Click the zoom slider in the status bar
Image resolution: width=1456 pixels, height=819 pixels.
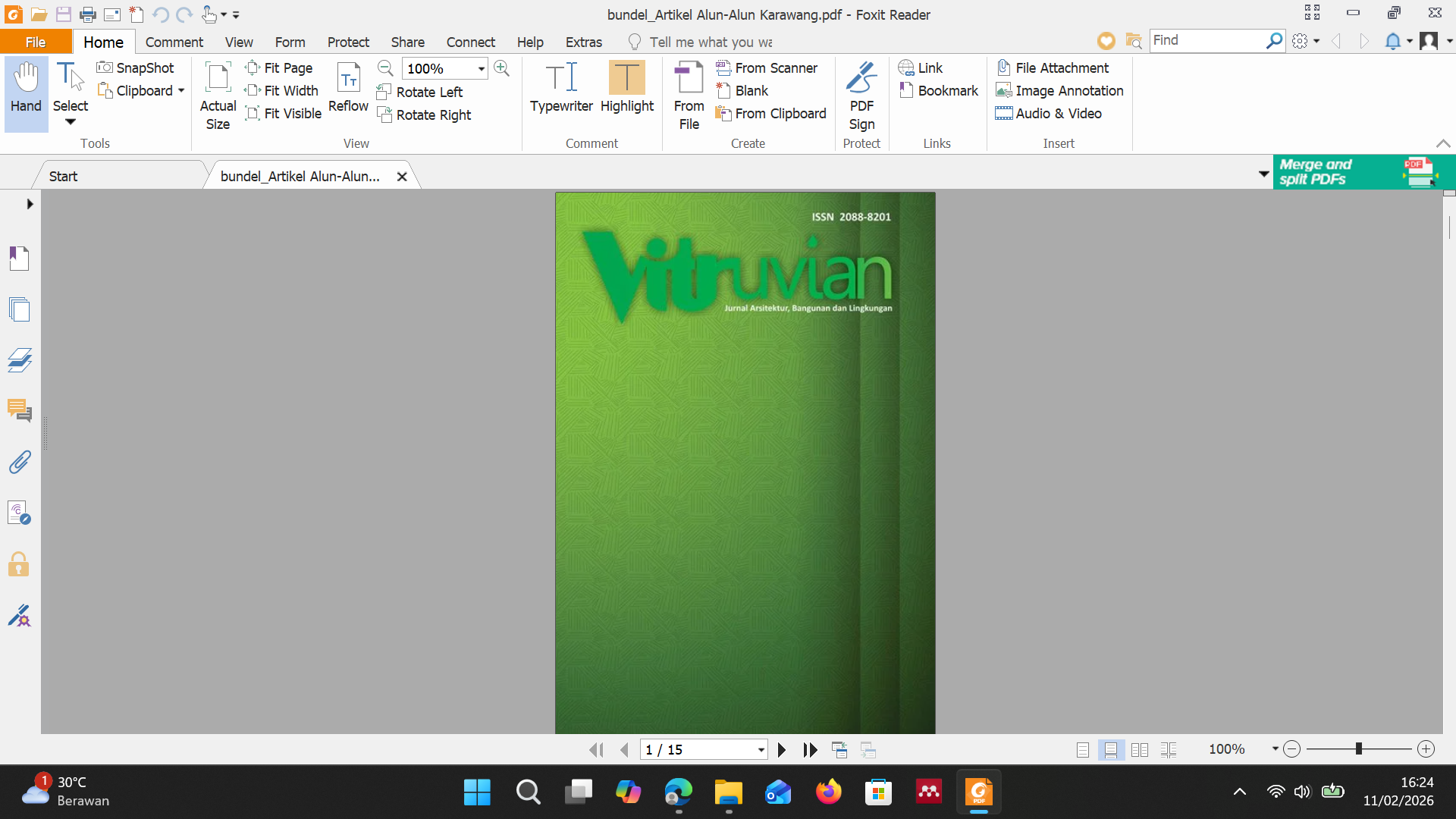[1358, 749]
